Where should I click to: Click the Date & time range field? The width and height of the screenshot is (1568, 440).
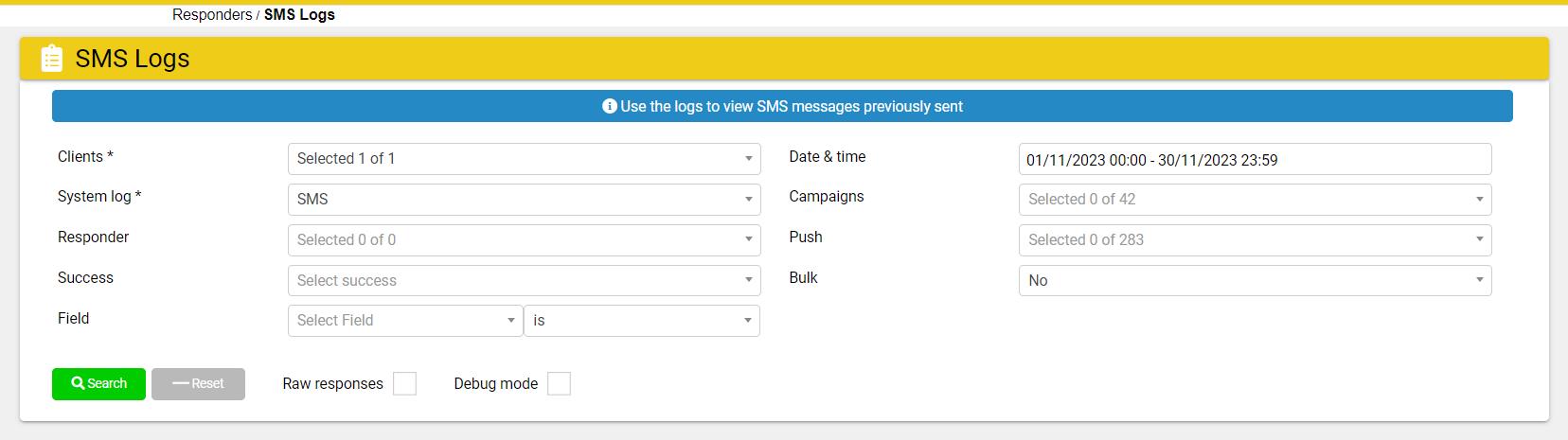click(x=1256, y=159)
